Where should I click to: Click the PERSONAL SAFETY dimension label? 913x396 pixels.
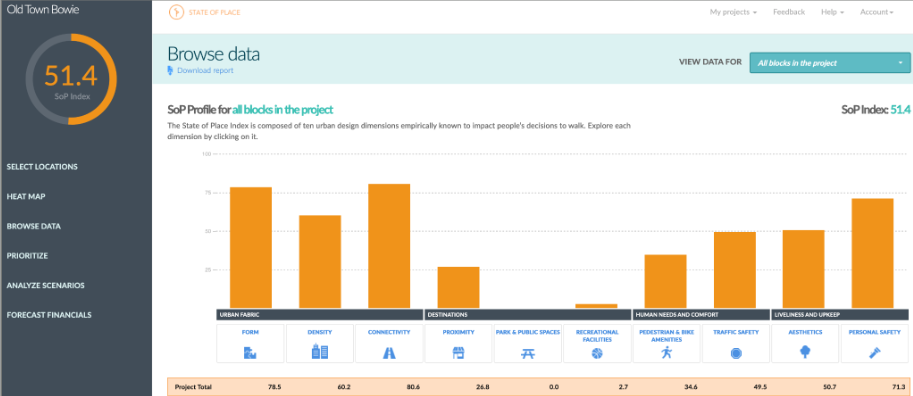tap(875, 332)
